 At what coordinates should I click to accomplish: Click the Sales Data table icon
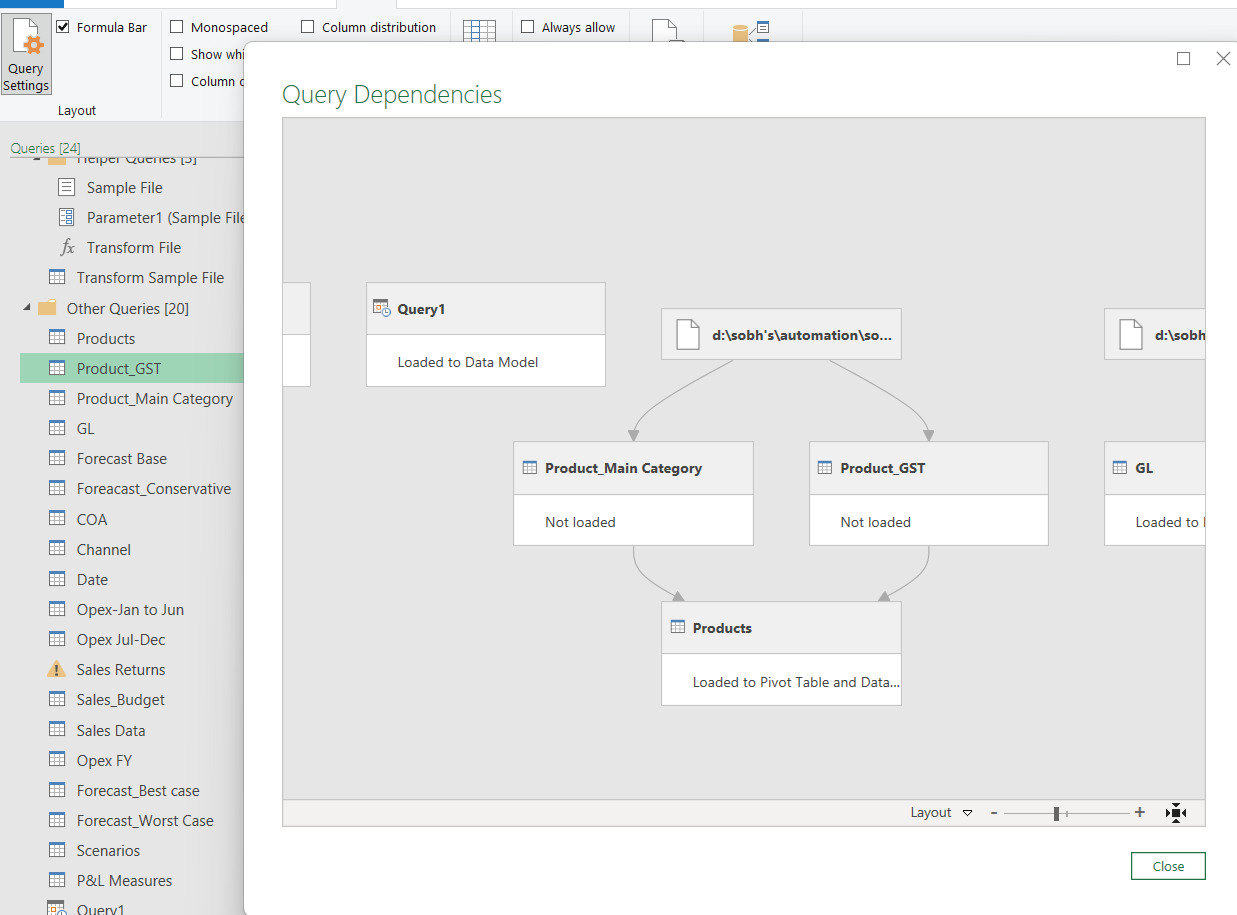click(x=57, y=730)
